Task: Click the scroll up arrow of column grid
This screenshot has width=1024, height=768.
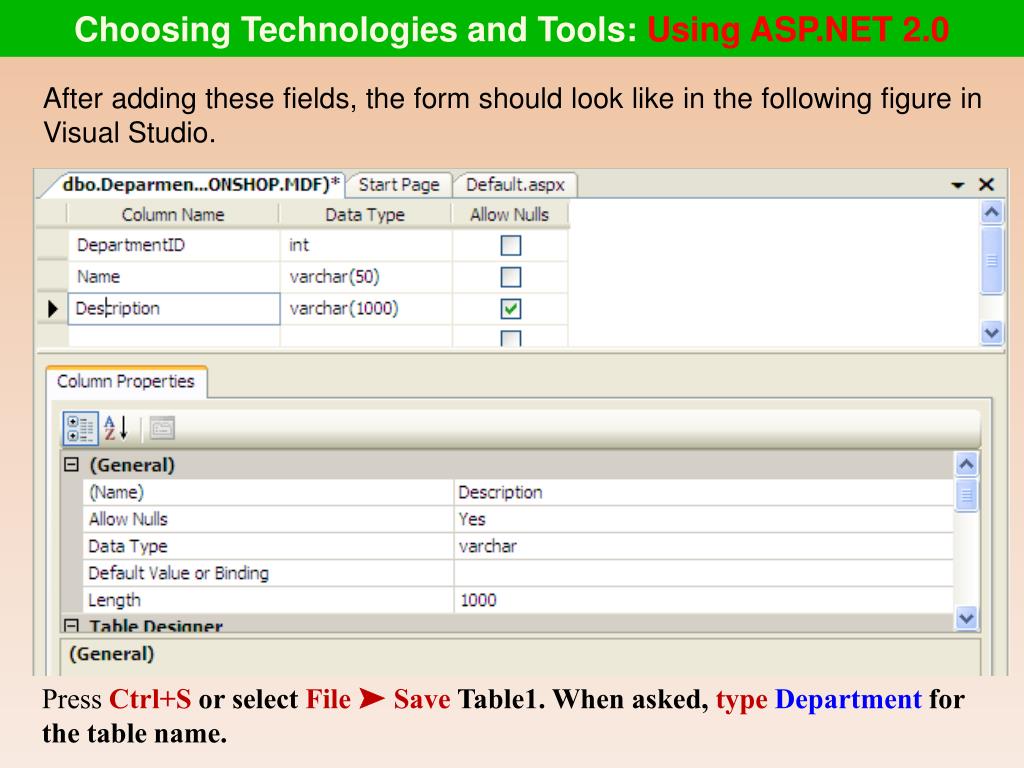Action: [x=991, y=212]
